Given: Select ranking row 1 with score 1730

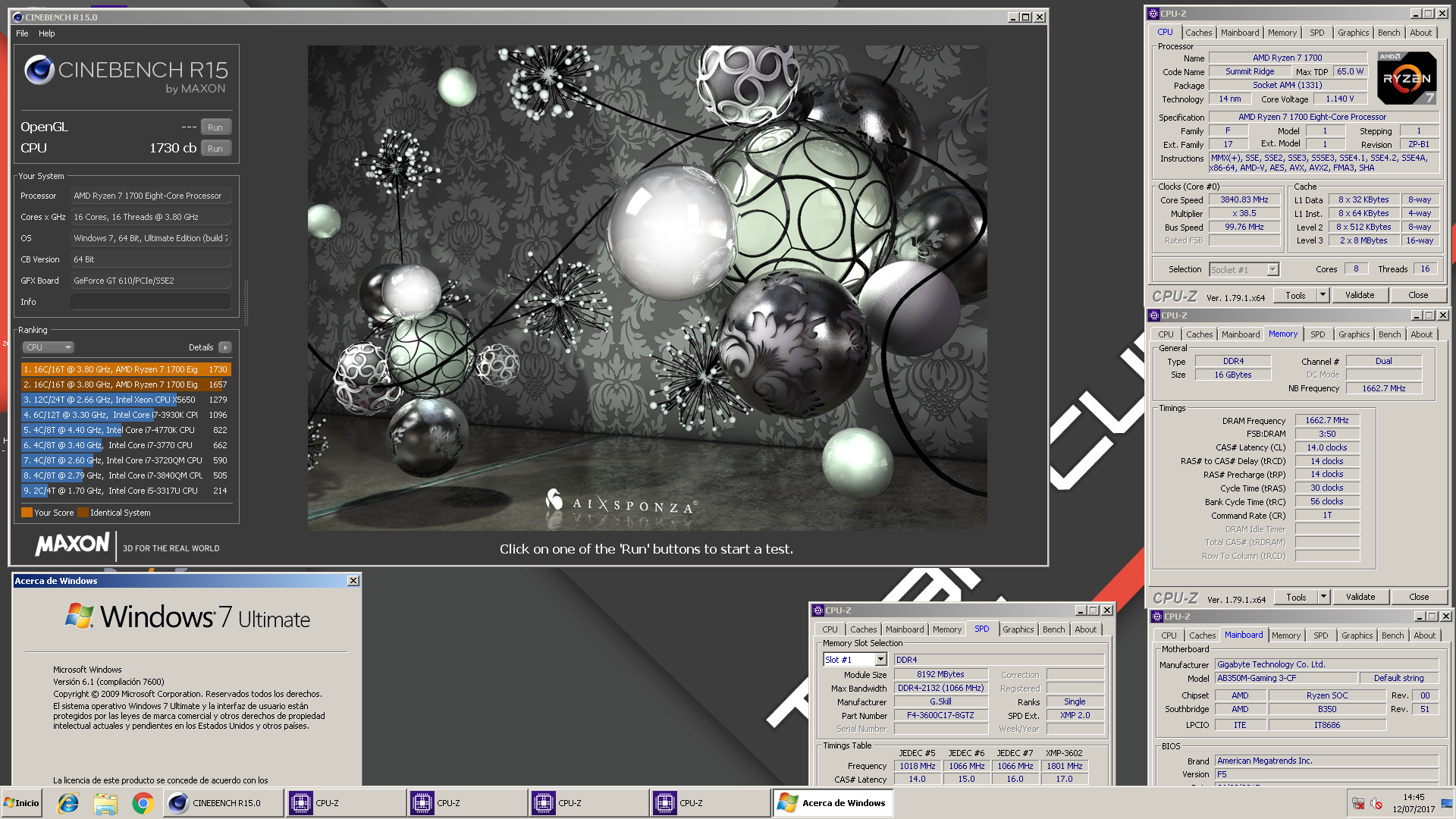Looking at the screenshot, I should pyautogui.click(x=126, y=369).
